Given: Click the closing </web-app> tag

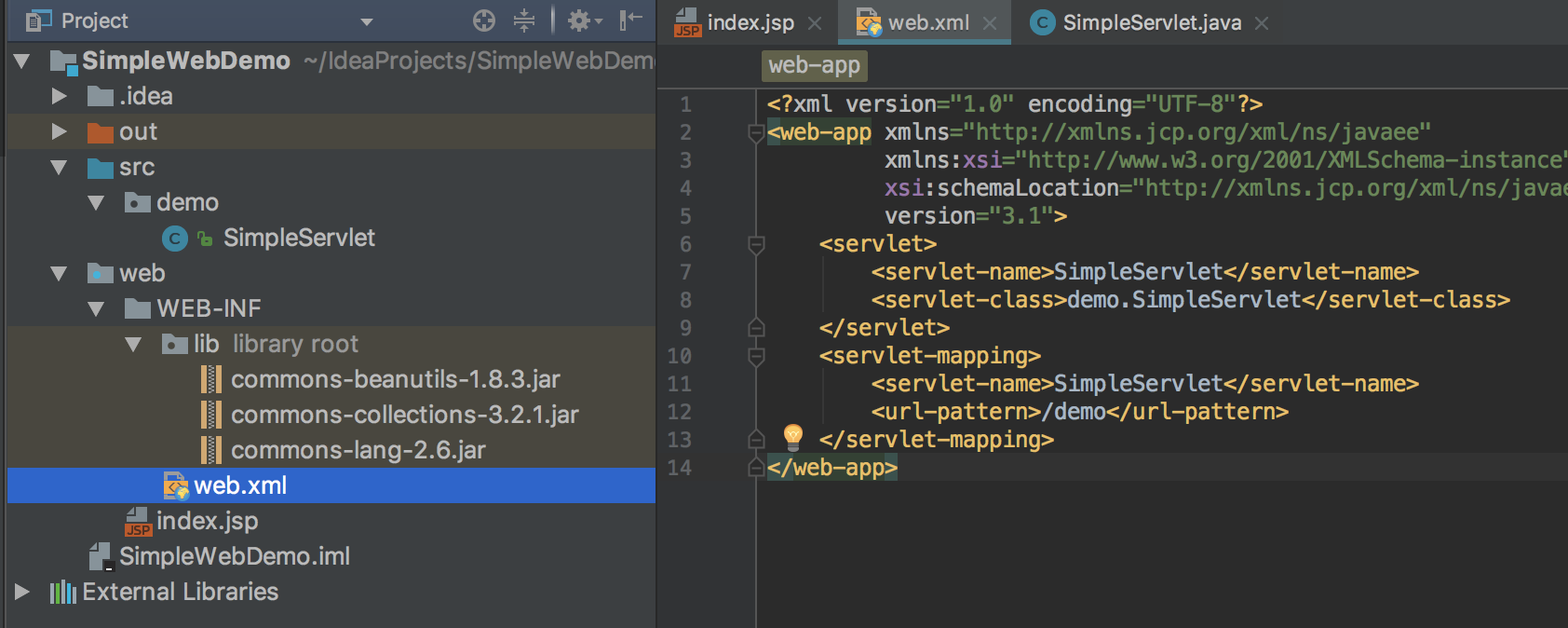Looking at the screenshot, I should point(832,468).
